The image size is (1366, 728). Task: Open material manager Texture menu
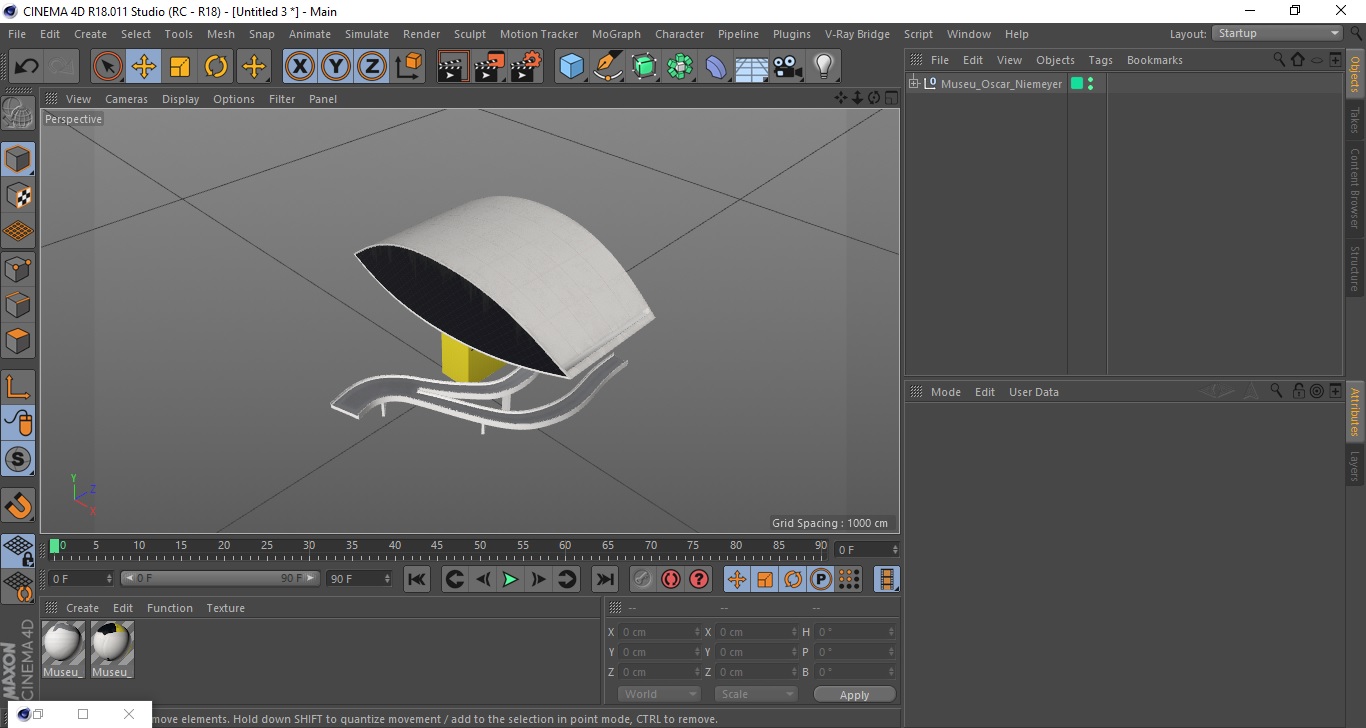coord(225,608)
